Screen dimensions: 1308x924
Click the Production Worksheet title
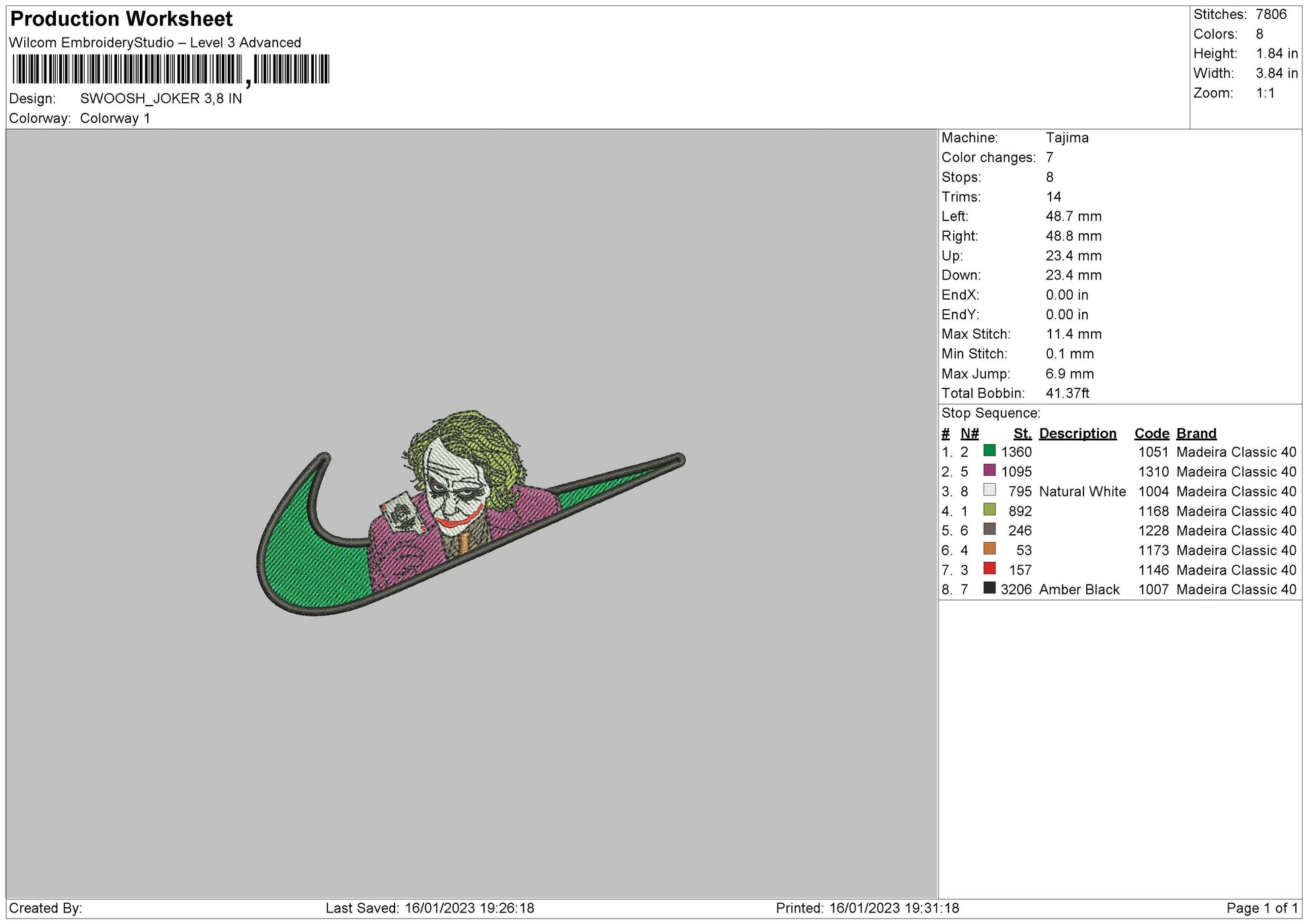point(122,19)
